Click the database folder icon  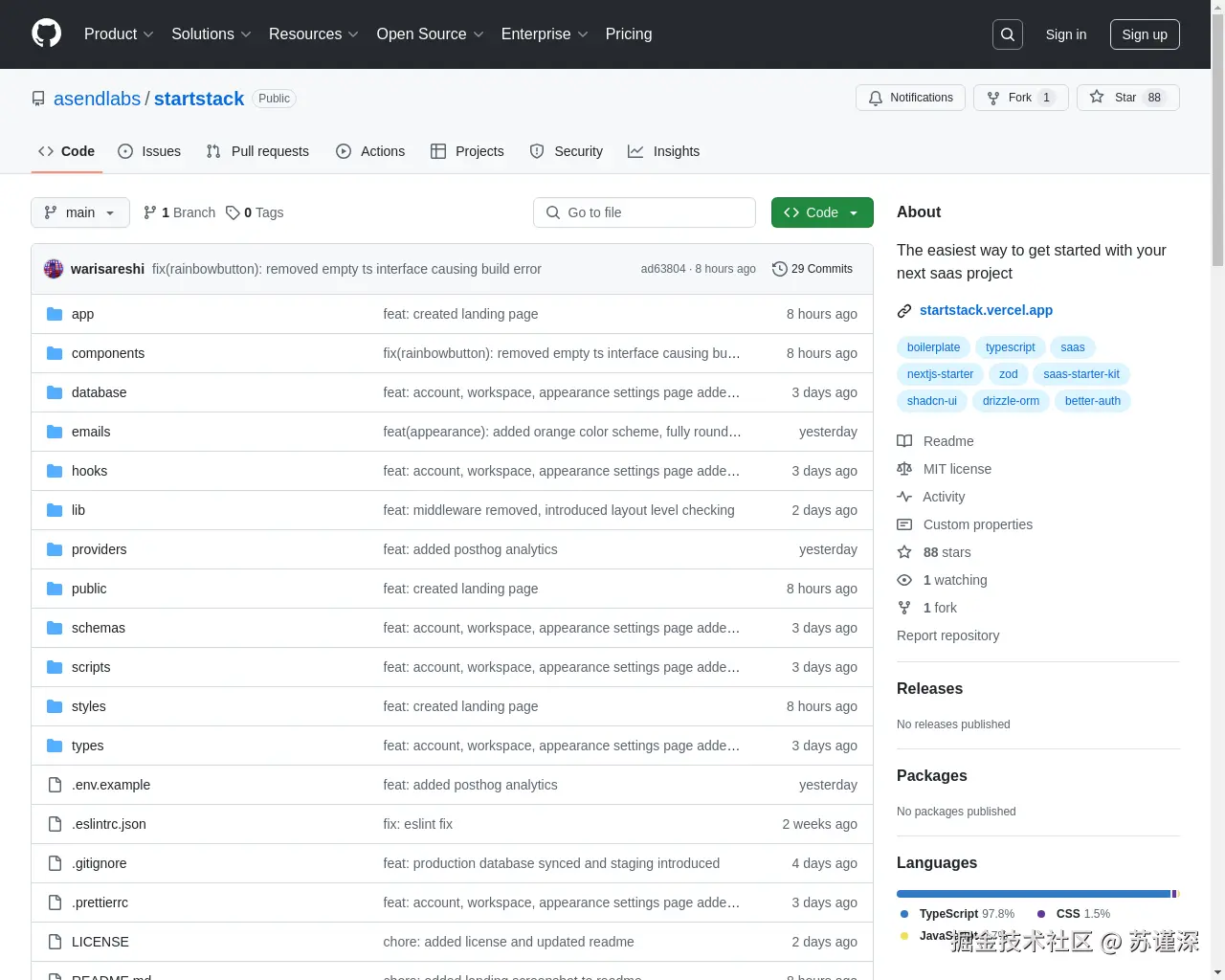point(55,392)
